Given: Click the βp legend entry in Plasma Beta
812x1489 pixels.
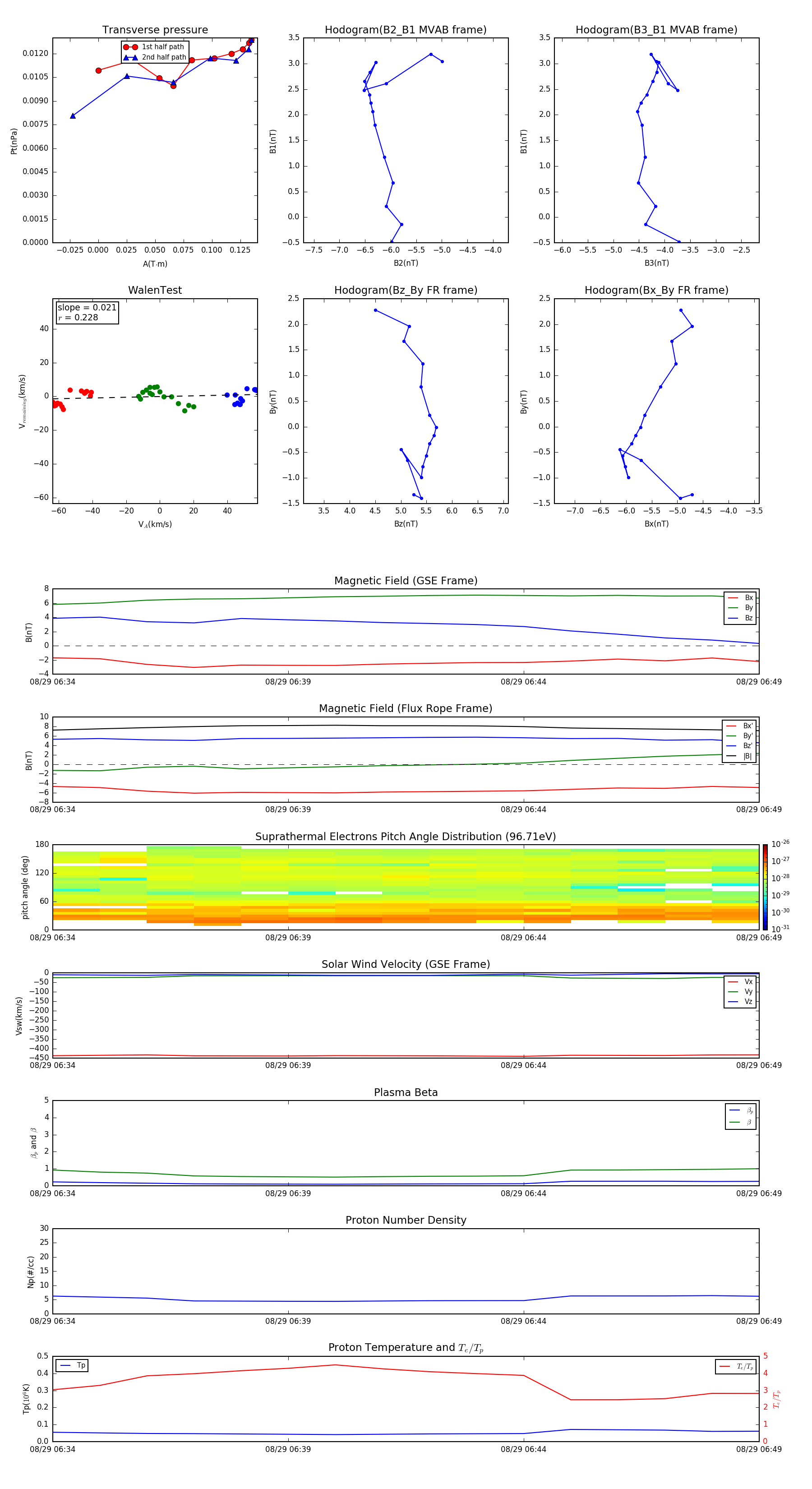Looking at the screenshot, I should (x=741, y=1110).
